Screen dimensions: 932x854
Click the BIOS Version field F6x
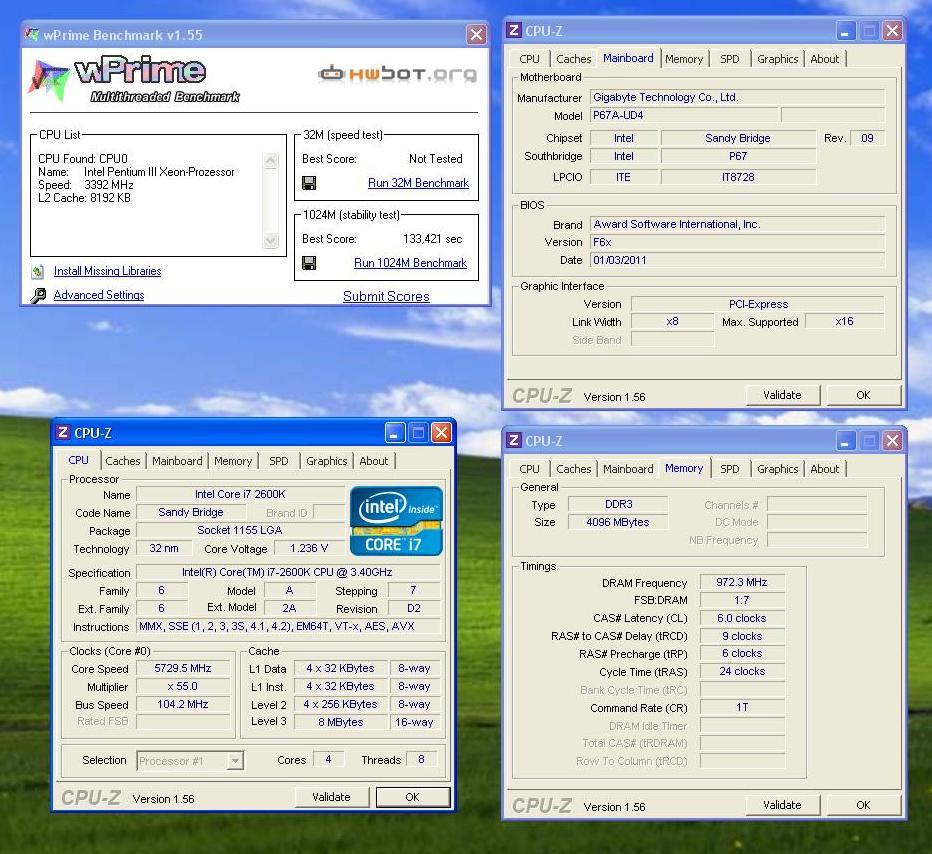point(737,242)
